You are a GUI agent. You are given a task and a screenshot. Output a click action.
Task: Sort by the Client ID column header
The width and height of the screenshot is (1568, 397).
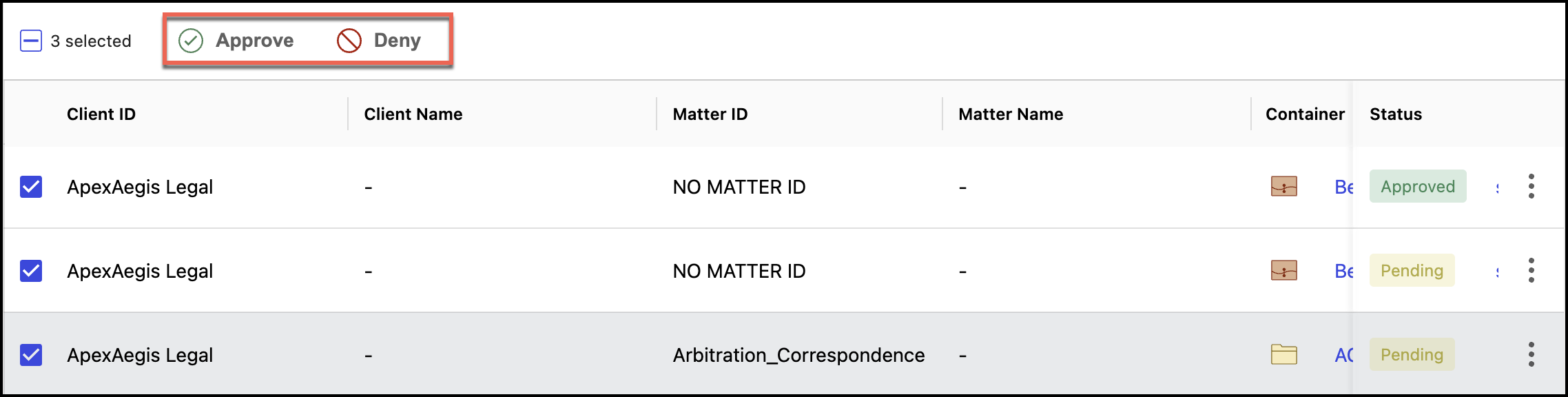101,114
